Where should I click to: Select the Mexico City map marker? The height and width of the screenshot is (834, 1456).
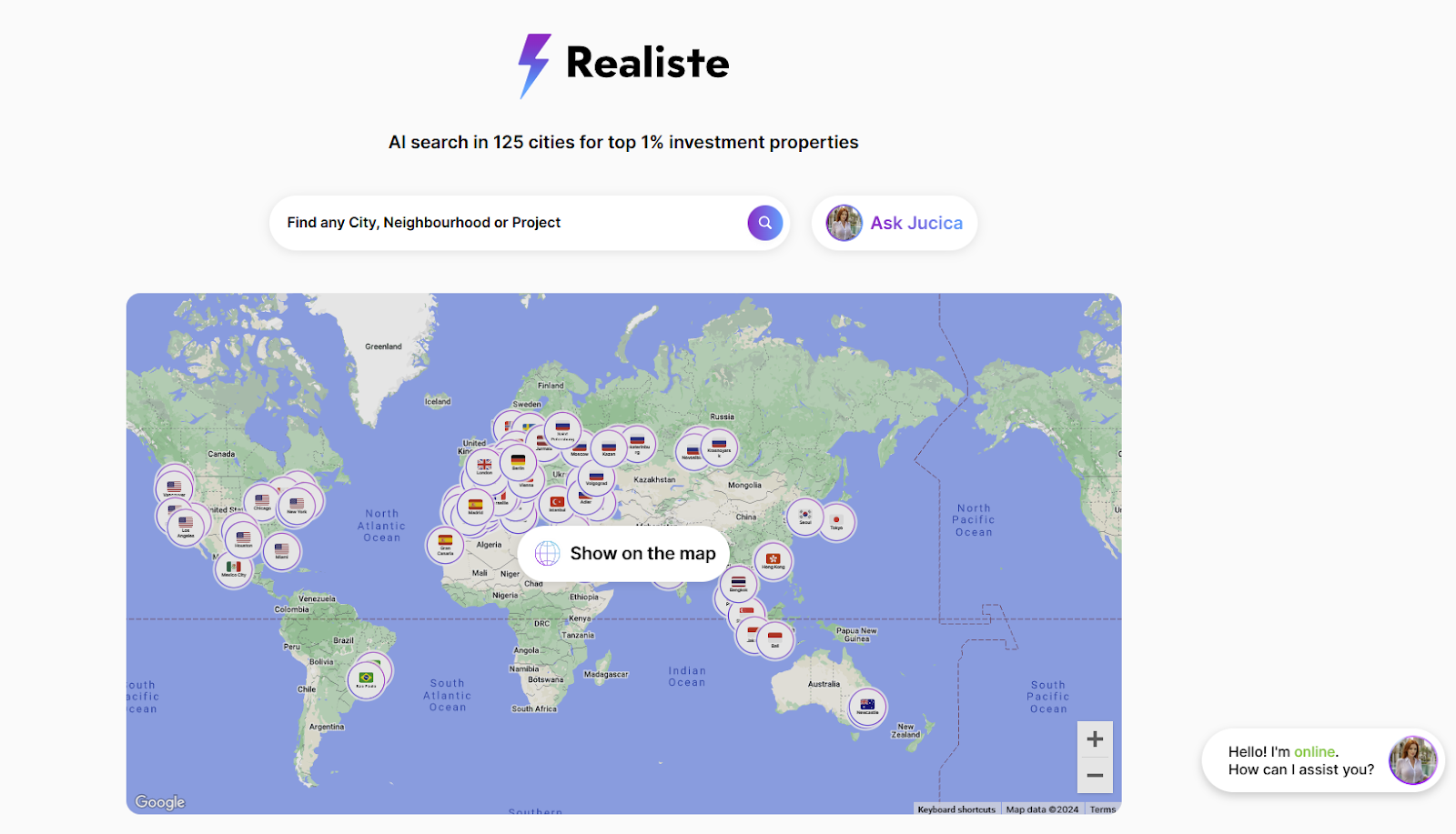234,569
